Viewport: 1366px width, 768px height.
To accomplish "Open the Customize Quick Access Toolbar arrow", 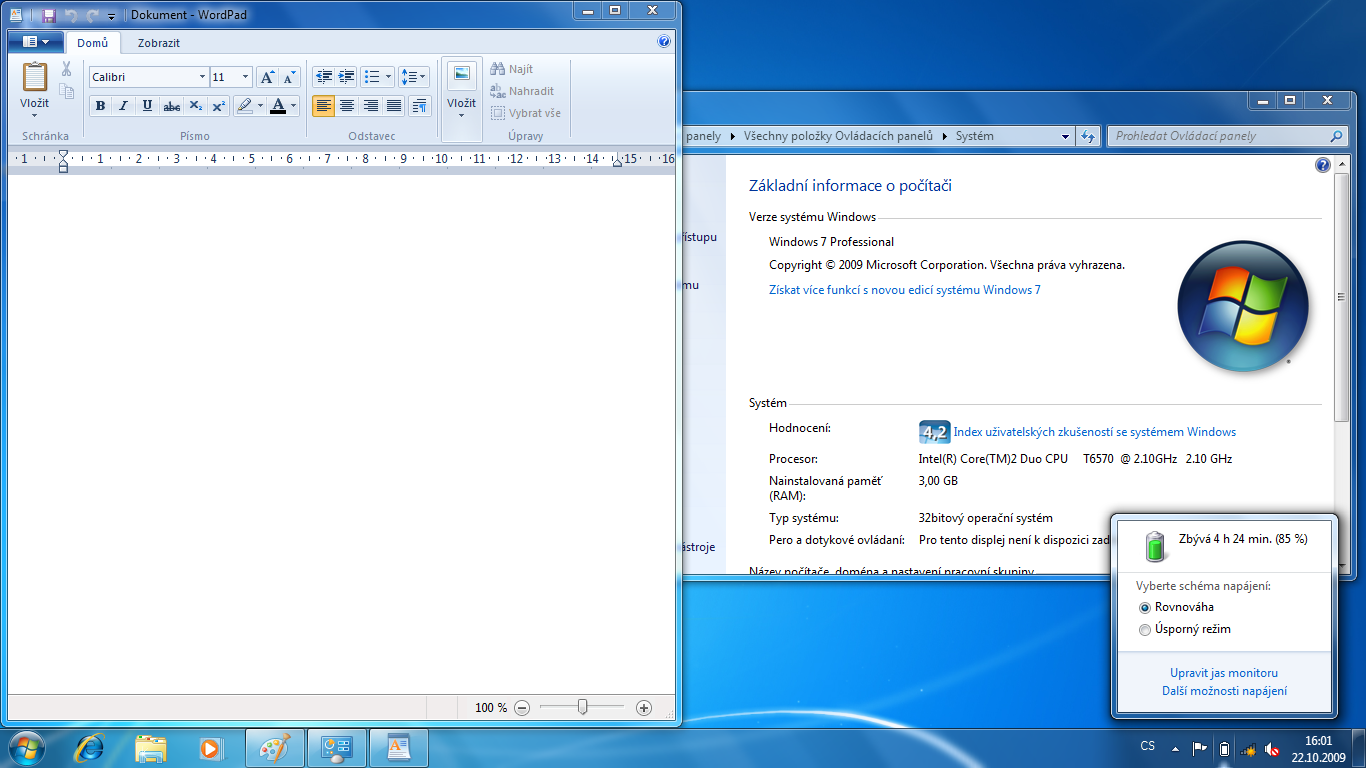I will coord(111,16).
